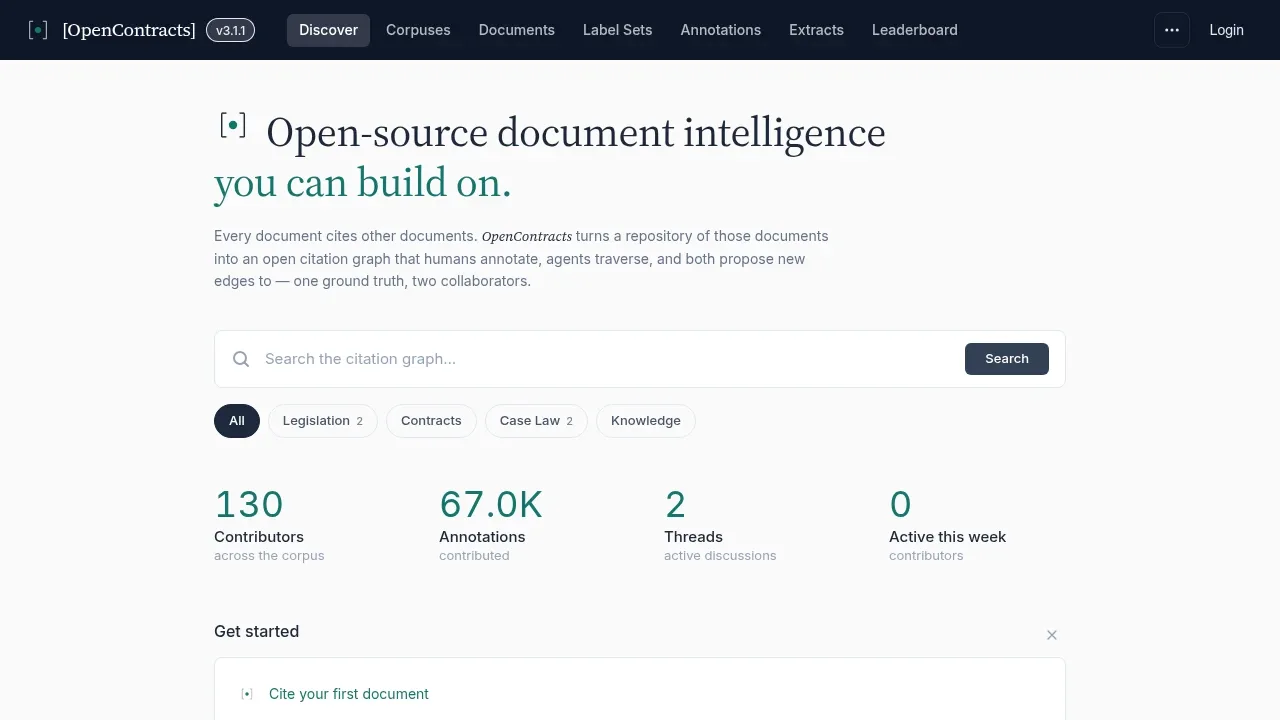1280x720 pixels.
Task: Open the three-dots more options menu
Action: (x=1172, y=30)
